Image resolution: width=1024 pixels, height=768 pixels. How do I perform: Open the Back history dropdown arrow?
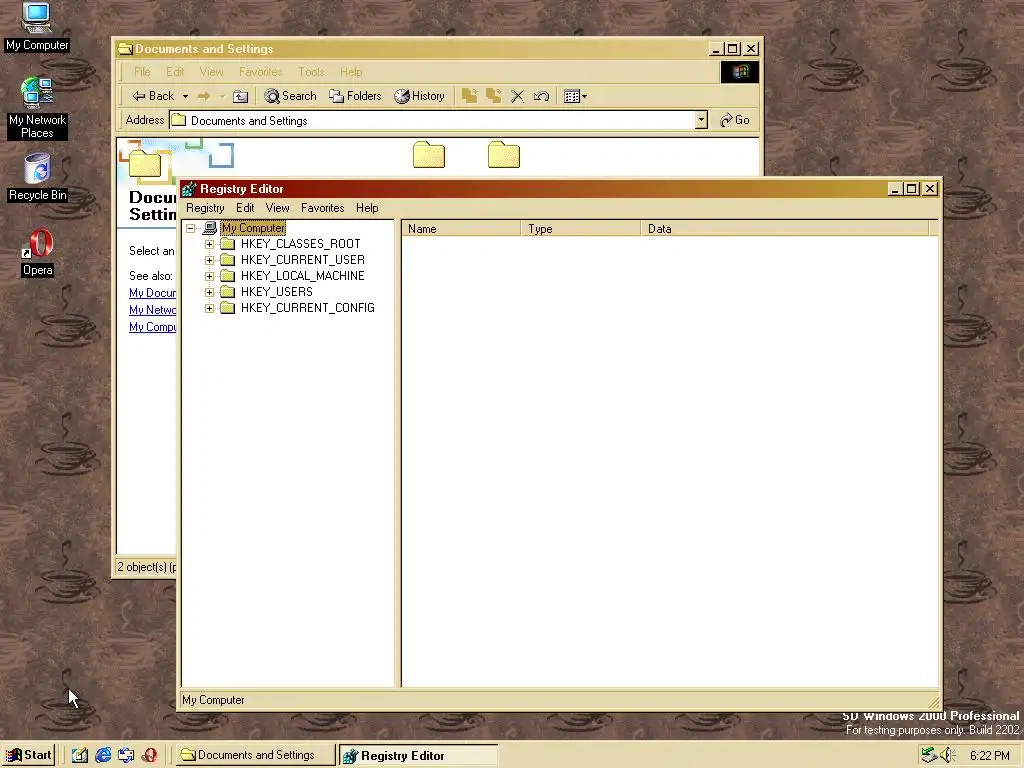point(185,97)
